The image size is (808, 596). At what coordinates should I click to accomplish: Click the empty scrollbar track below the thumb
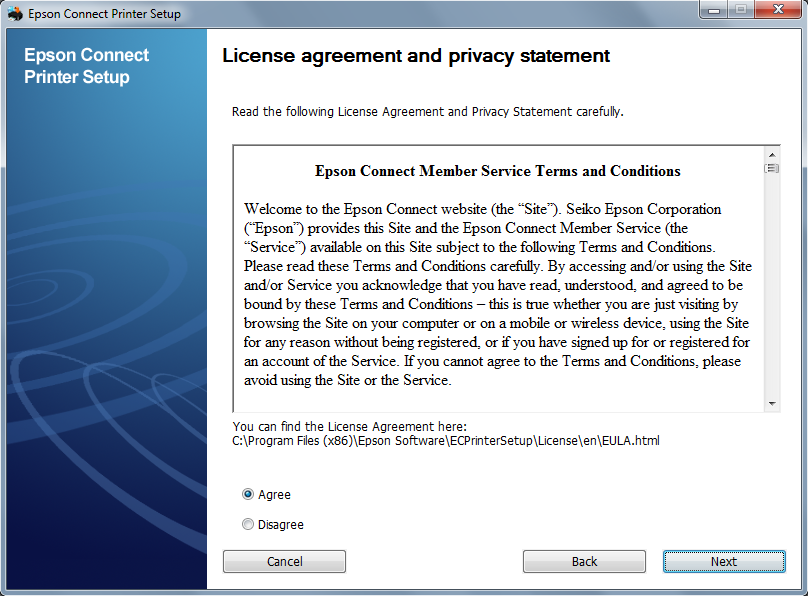click(772, 290)
